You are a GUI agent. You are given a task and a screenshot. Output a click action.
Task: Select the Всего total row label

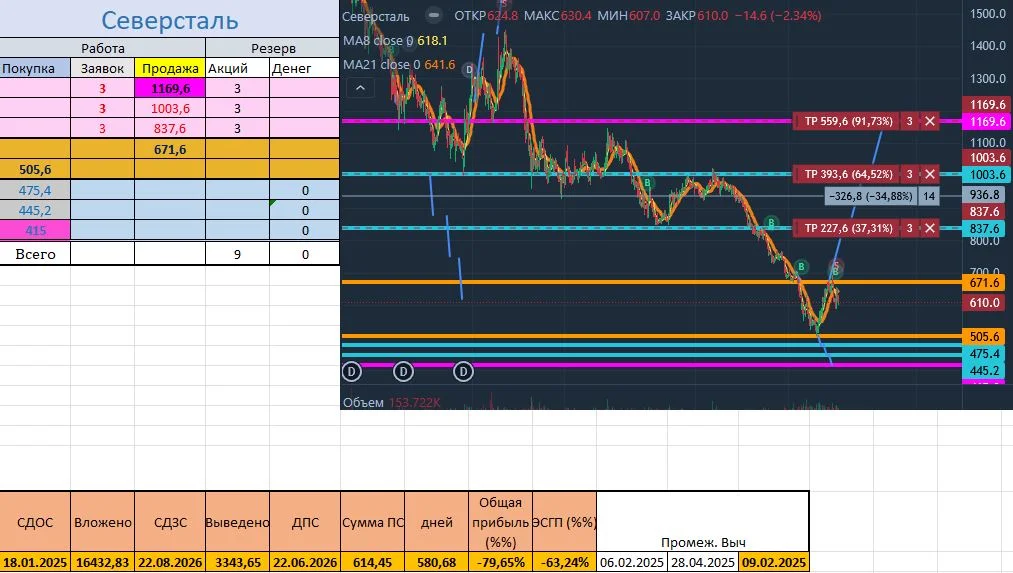pyautogui.click(x=35, y=254)
